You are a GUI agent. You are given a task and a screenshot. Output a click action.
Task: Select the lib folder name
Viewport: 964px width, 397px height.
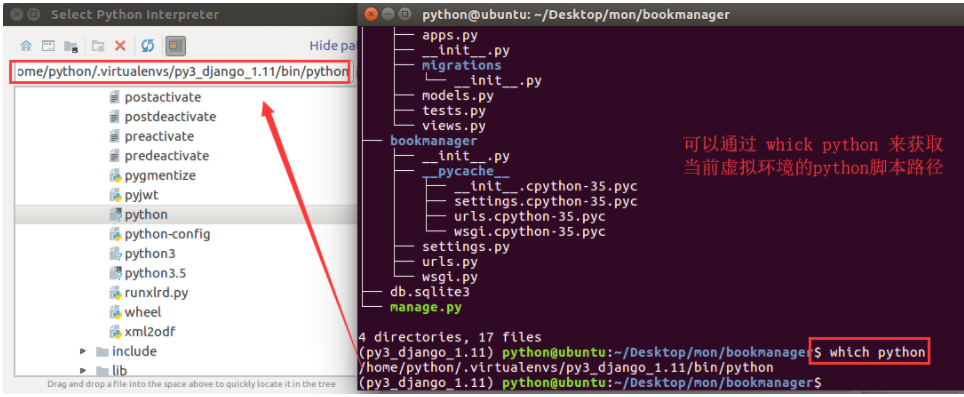point(119,371)
